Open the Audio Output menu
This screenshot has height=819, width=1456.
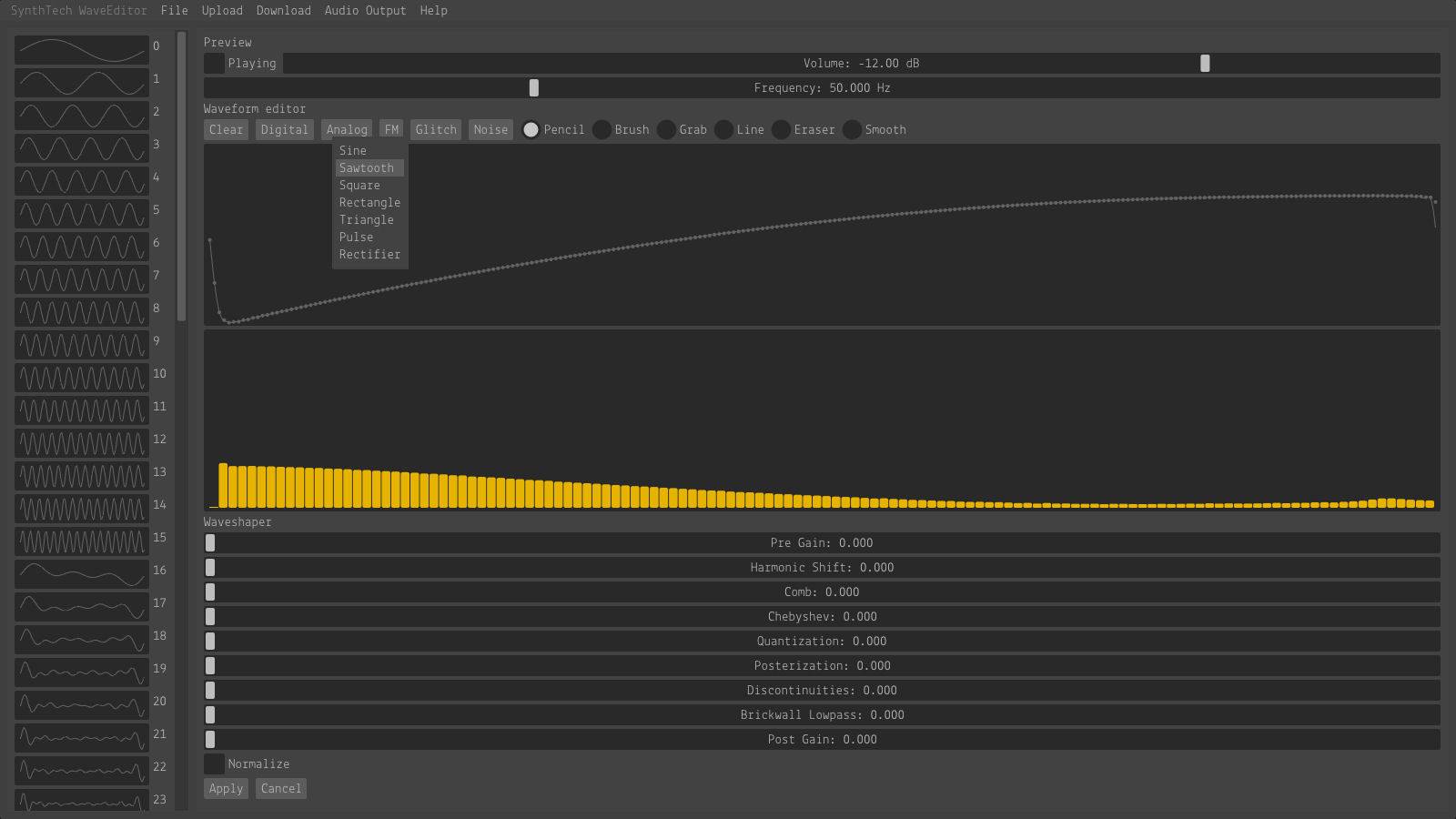point(365,11)
